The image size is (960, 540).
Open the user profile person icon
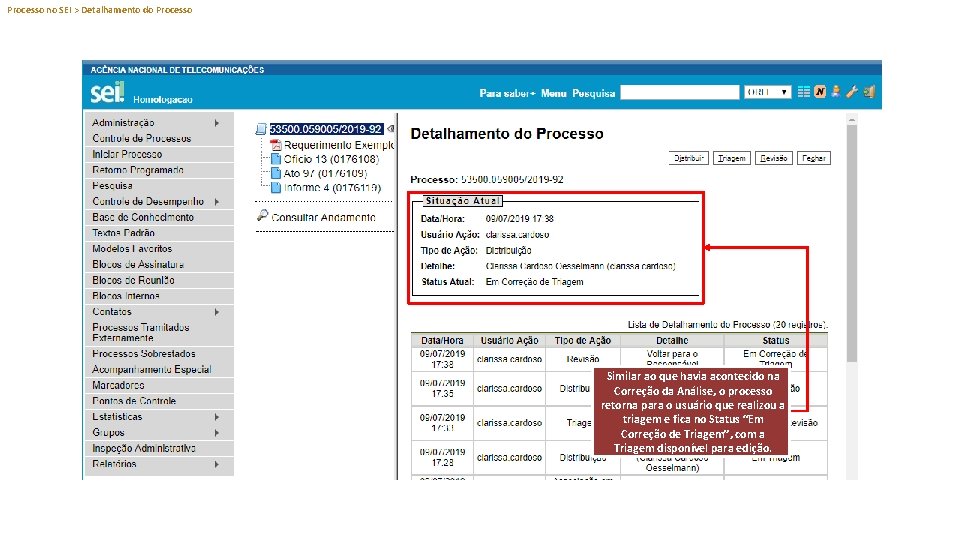tap(836, 92)
